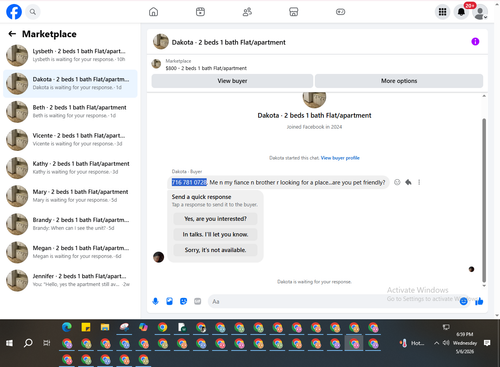Screen dimensions: 500x367
Task: Open the Marketplace storefront tab icon
Action: coord(294,12)
